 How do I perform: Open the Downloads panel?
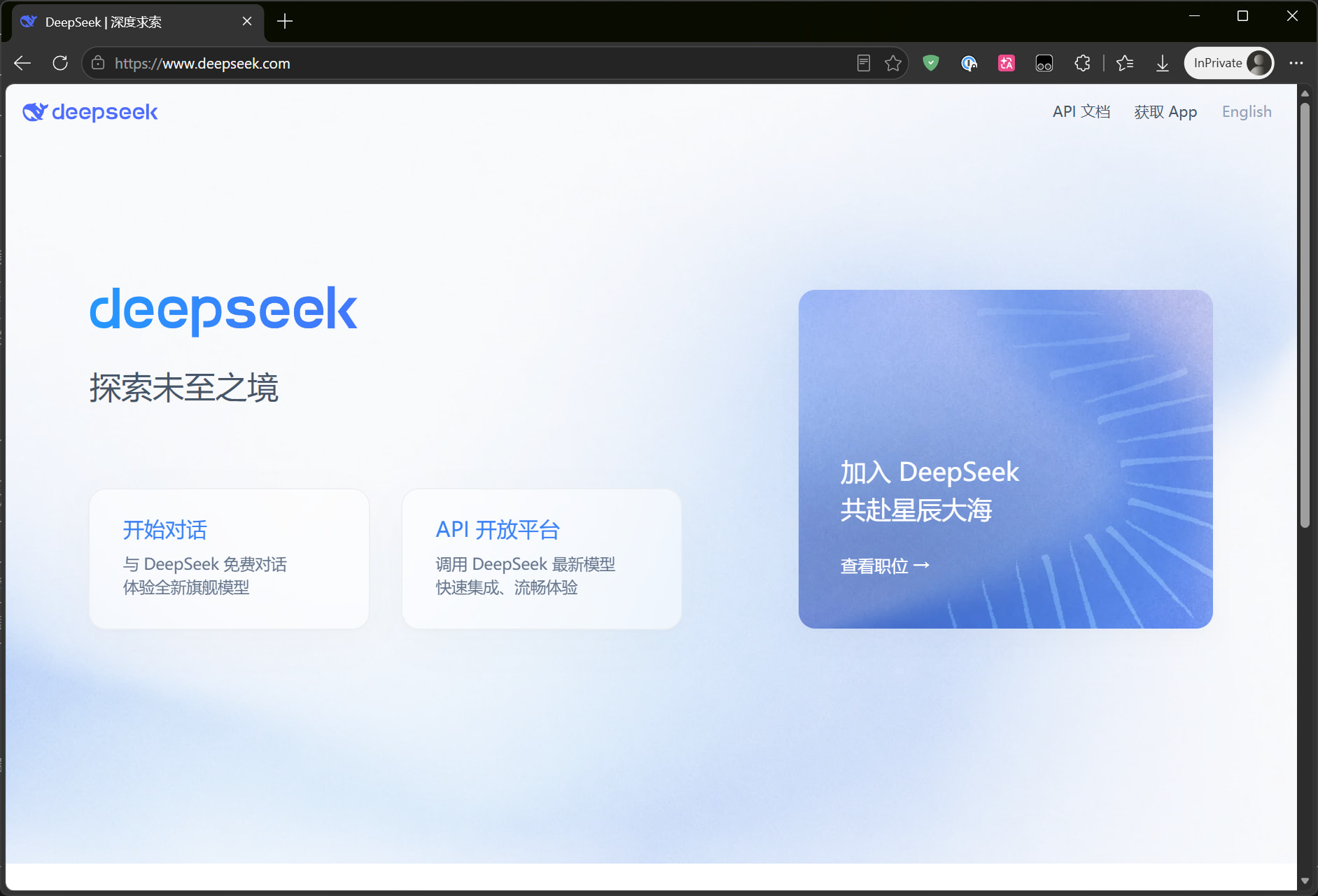1163,63
